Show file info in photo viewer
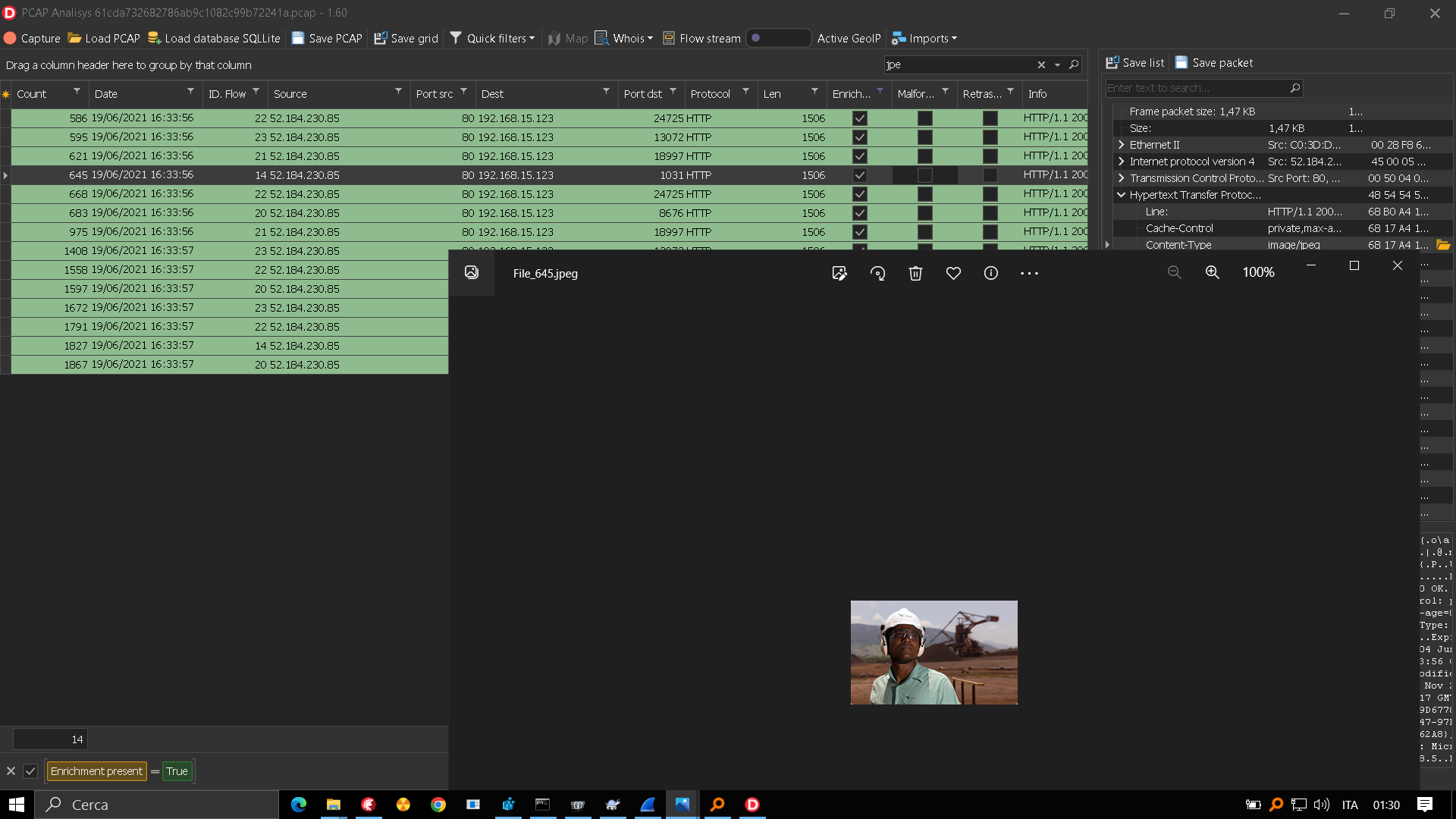 tap(991, 273)
